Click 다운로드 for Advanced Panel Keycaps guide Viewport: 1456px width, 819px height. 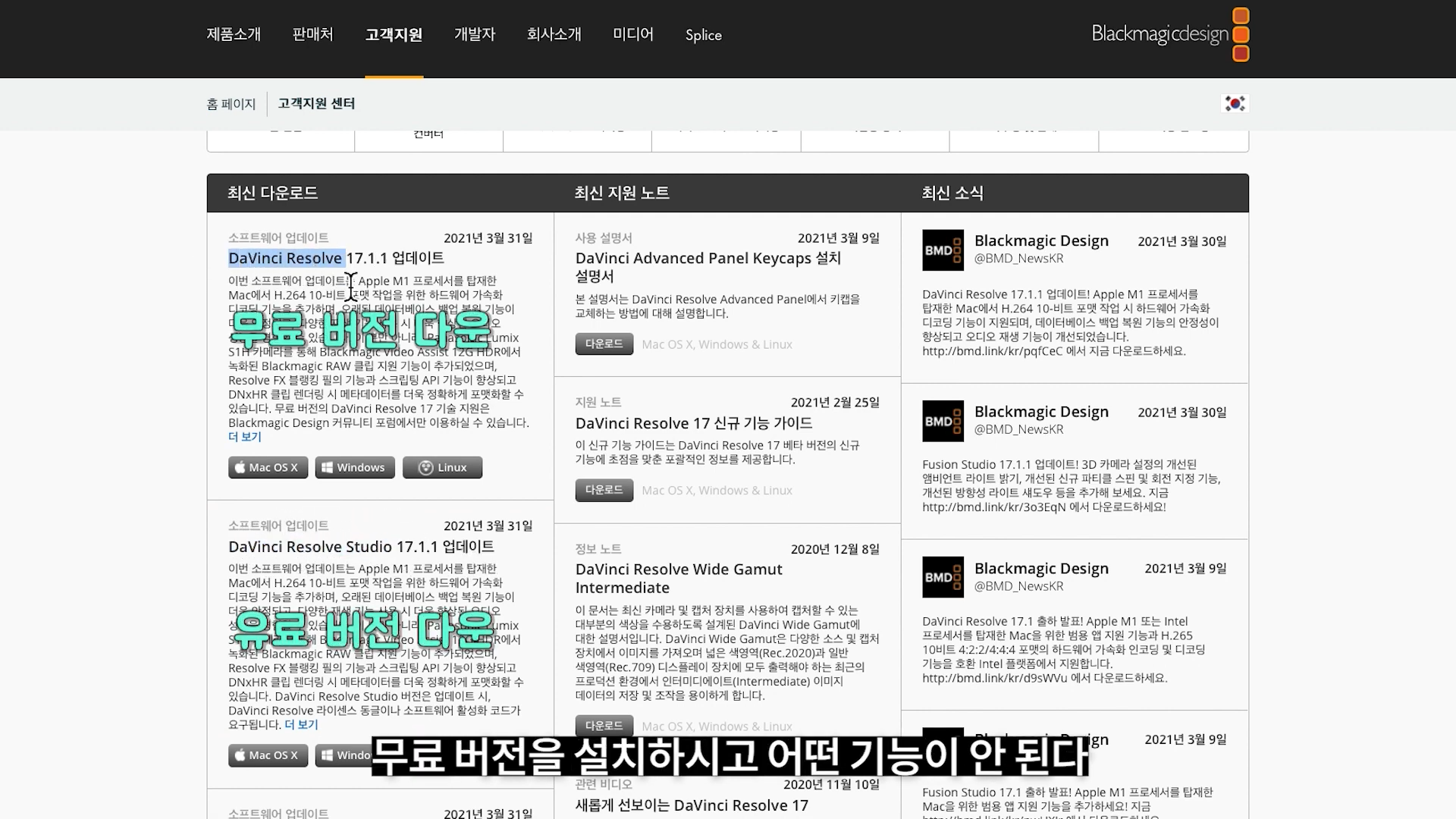tap(604, 344)
